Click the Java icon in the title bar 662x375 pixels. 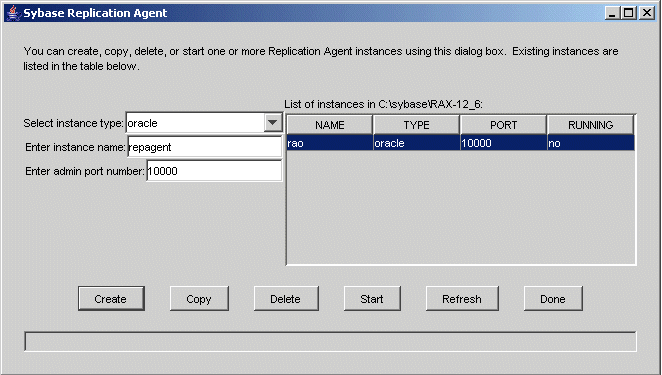point(14,13)
